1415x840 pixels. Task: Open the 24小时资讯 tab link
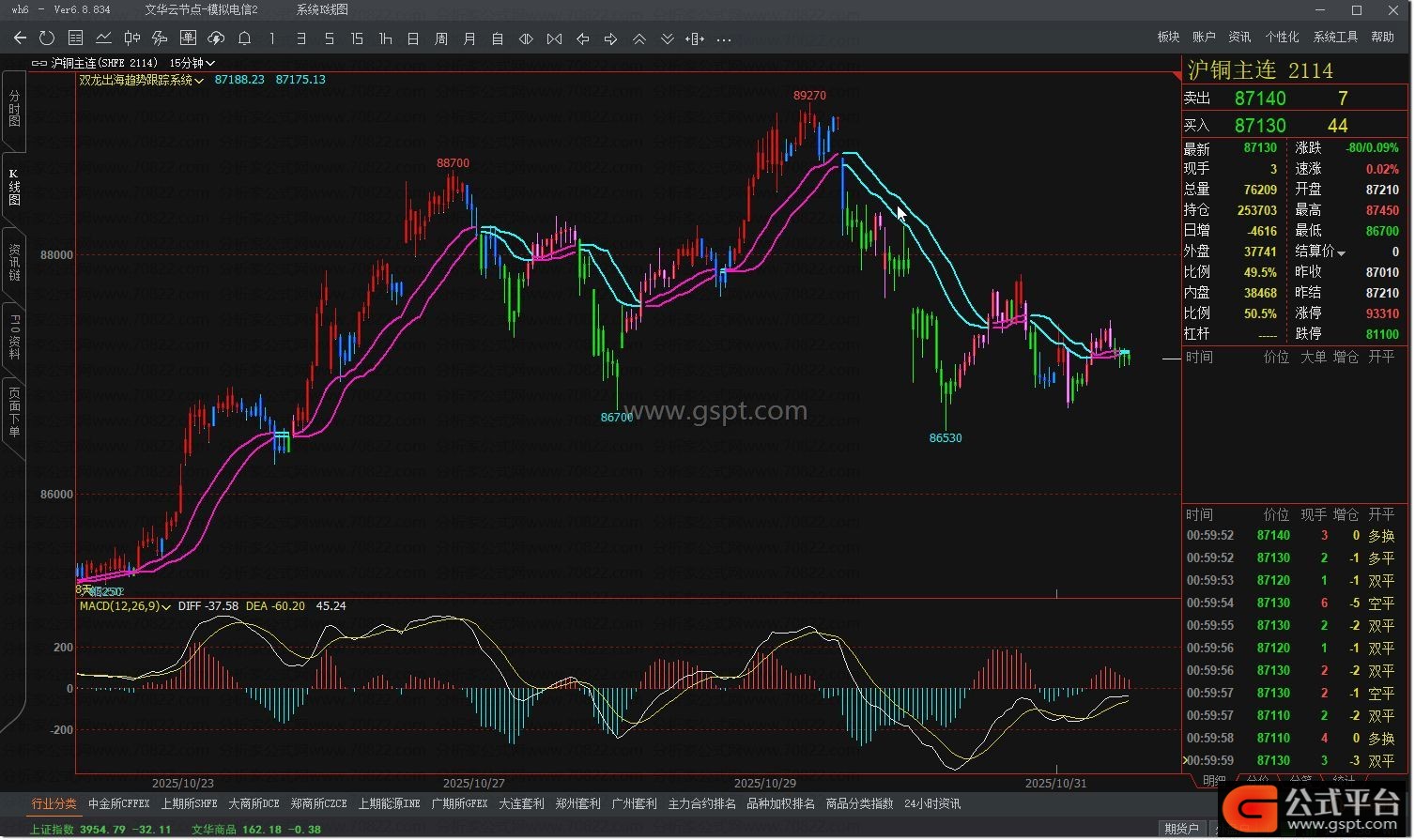click(931, 804)
